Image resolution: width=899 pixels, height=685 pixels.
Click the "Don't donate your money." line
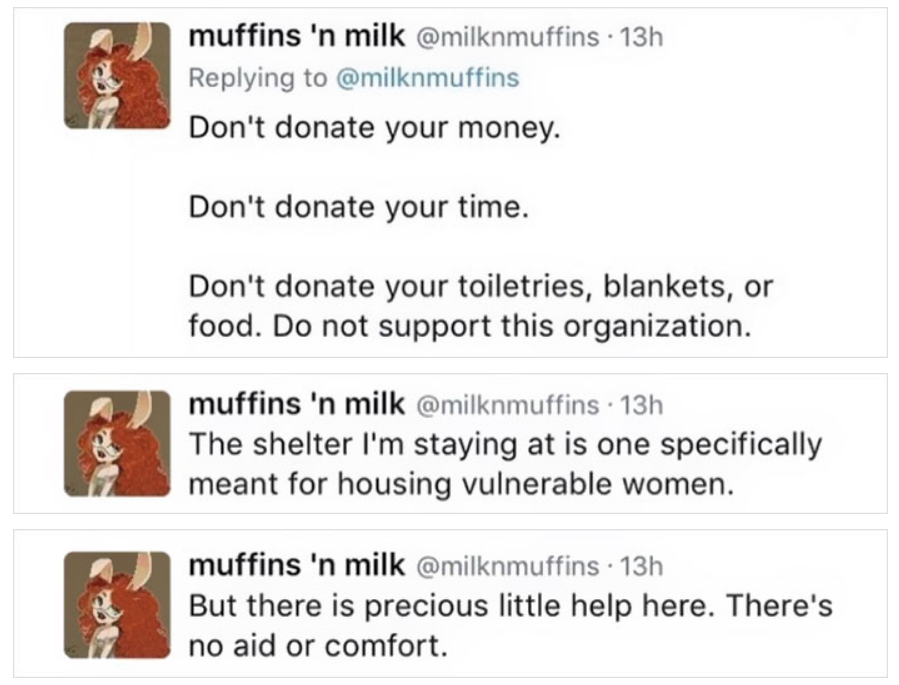369,130
